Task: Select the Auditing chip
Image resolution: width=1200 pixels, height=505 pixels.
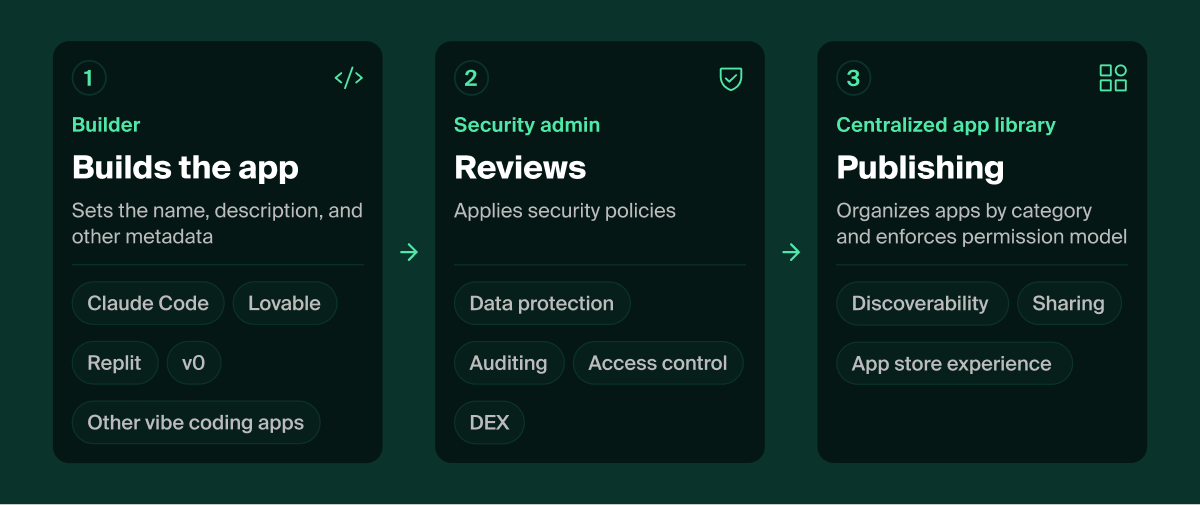Action: pos(509,363)
